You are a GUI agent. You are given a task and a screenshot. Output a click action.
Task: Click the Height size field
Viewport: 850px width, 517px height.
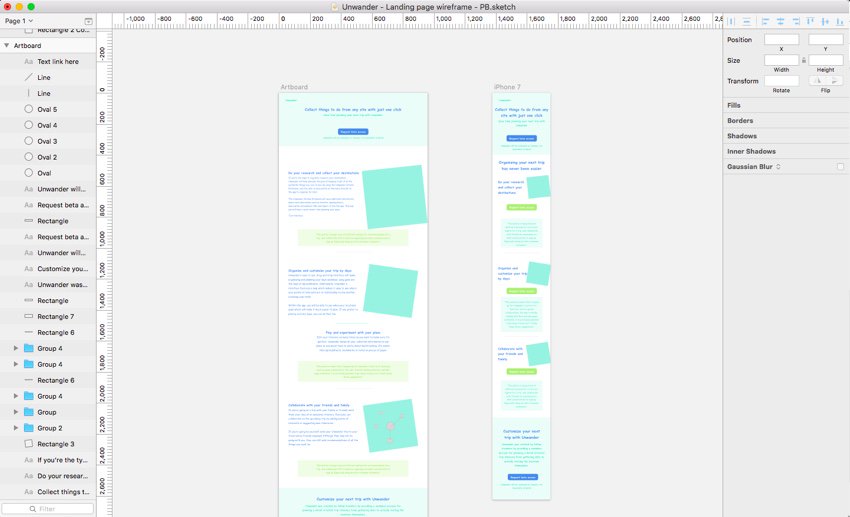(826, 60)
